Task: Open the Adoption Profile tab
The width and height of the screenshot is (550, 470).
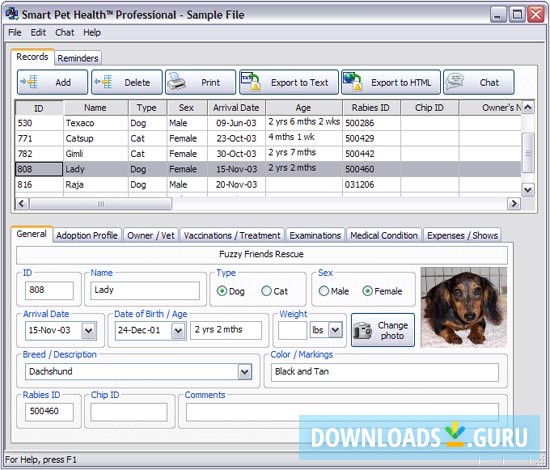Action: pyautogui.click(x=87, y=235)
